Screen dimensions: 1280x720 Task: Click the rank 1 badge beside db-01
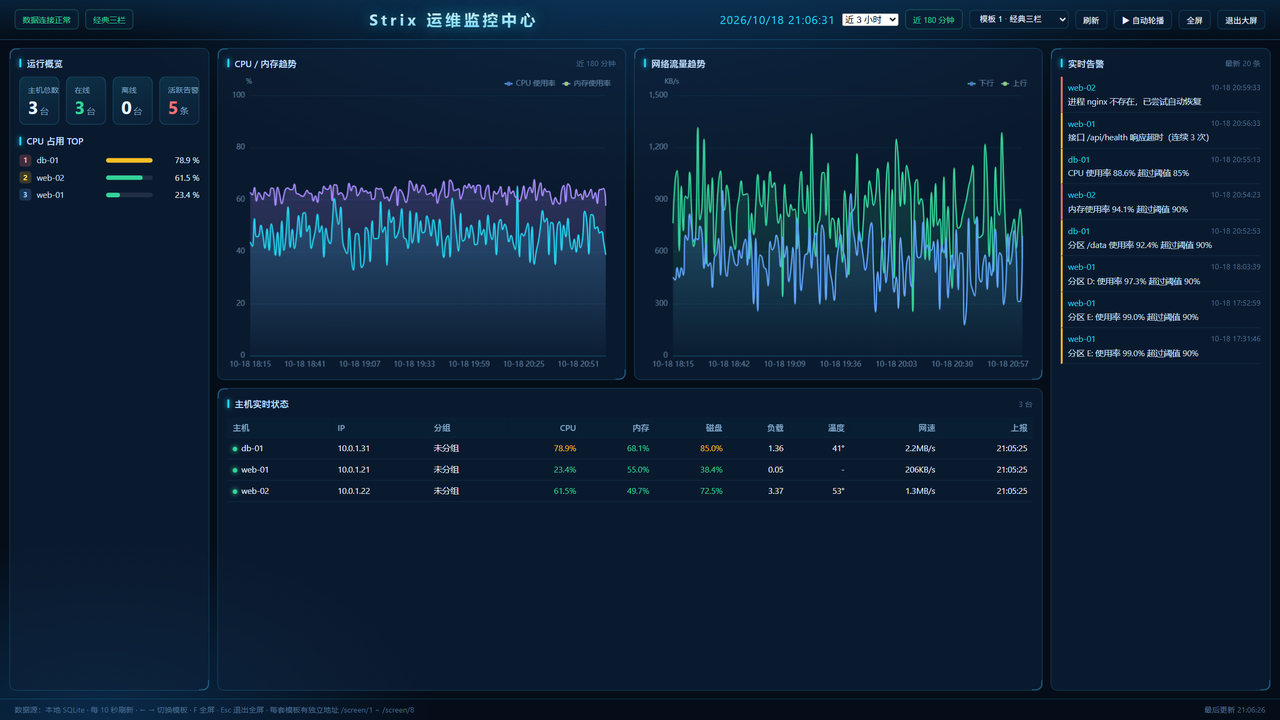pyautogui.click(x=25, y=160)
